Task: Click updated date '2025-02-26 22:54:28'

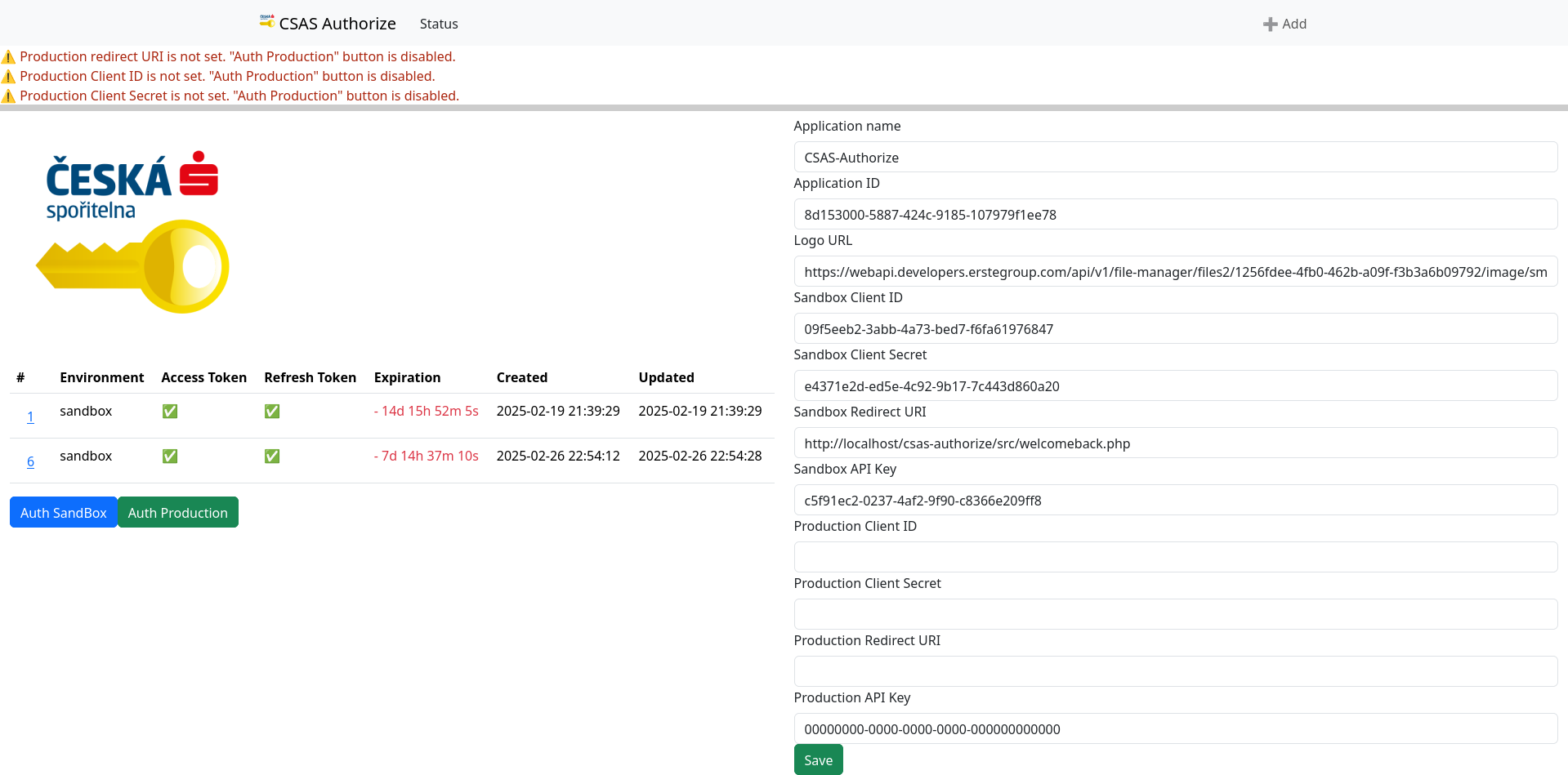Action: click(700, 456)
